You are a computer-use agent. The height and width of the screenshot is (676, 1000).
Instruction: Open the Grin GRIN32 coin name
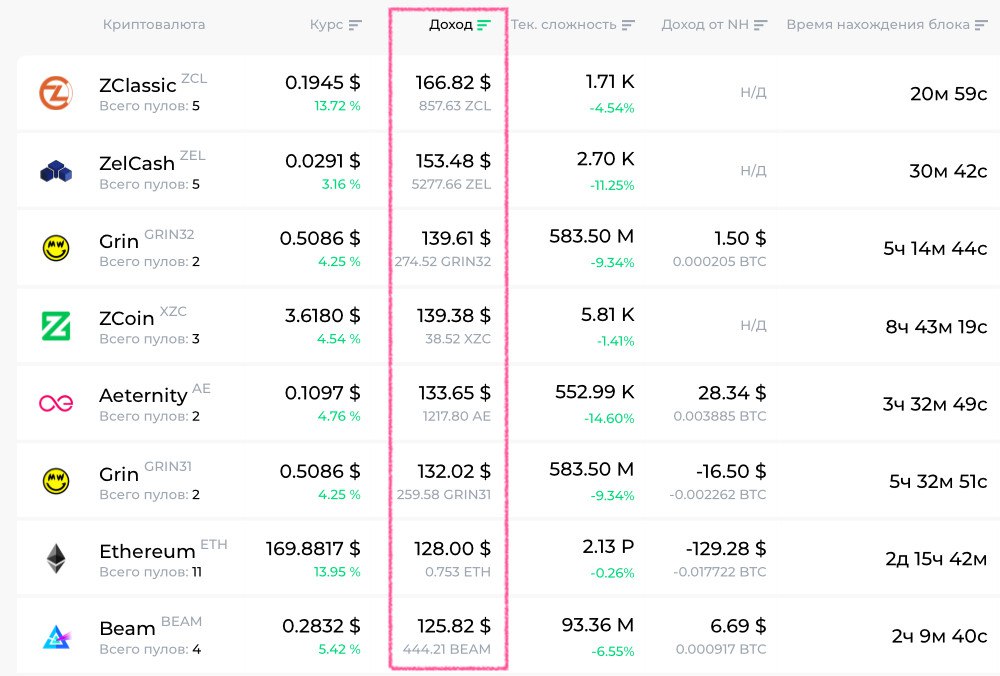click(x=119, y=242)
